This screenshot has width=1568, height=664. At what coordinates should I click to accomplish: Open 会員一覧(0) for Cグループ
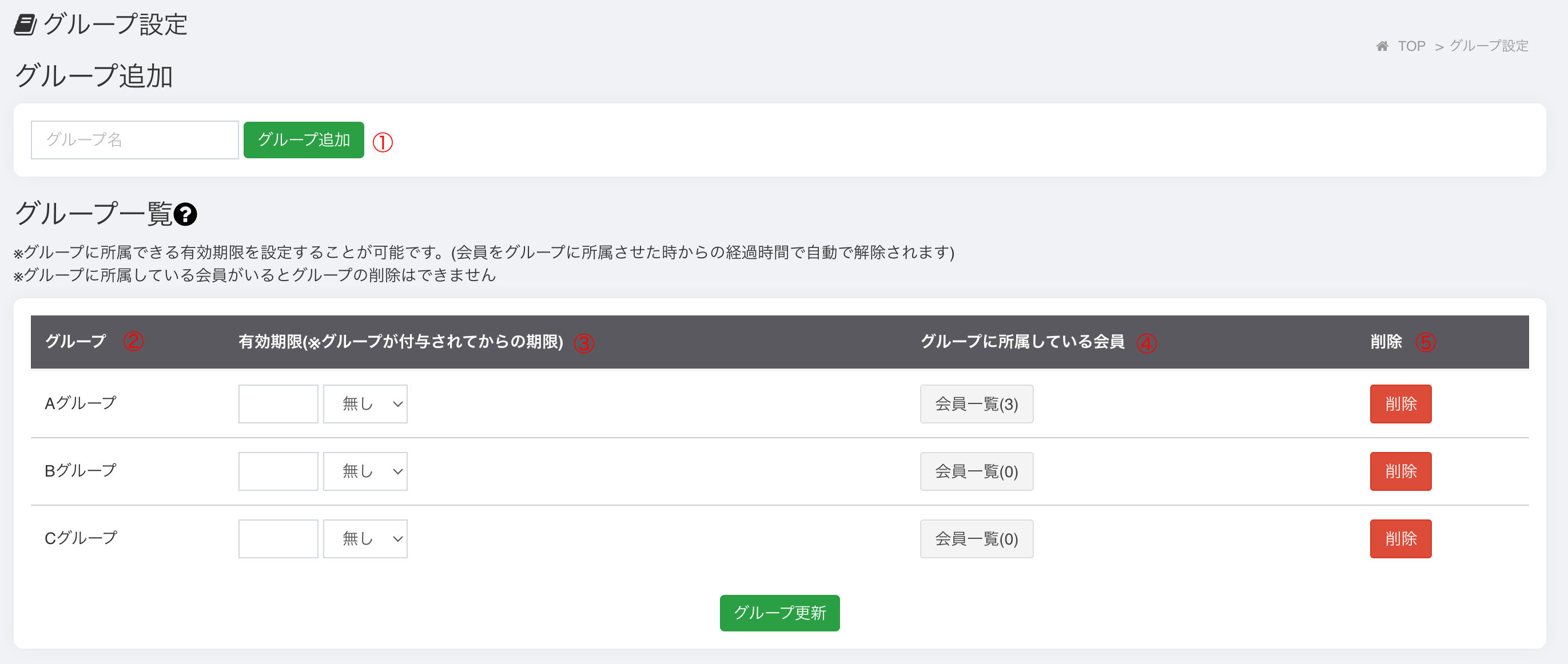coord(976,539)
